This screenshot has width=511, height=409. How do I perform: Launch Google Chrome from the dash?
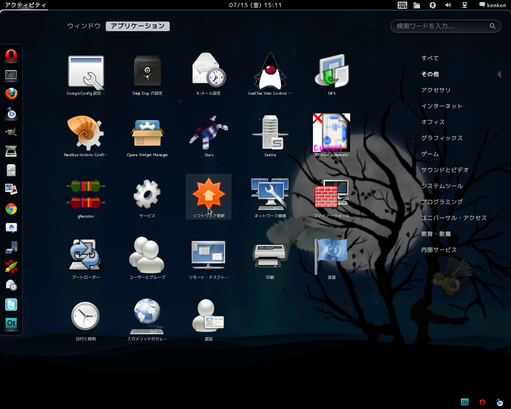click(11, 209)
